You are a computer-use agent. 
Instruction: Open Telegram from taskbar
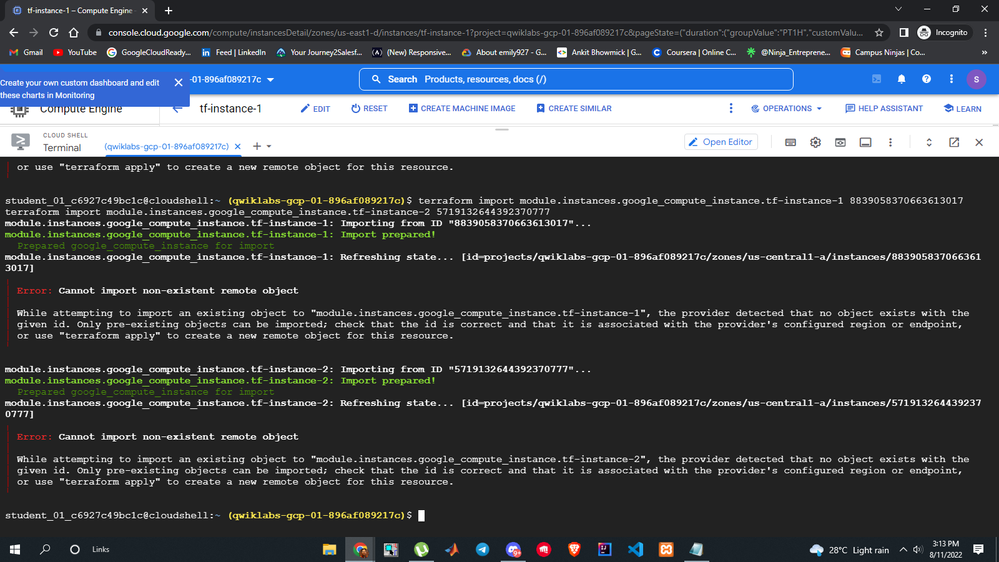[482, 549]
